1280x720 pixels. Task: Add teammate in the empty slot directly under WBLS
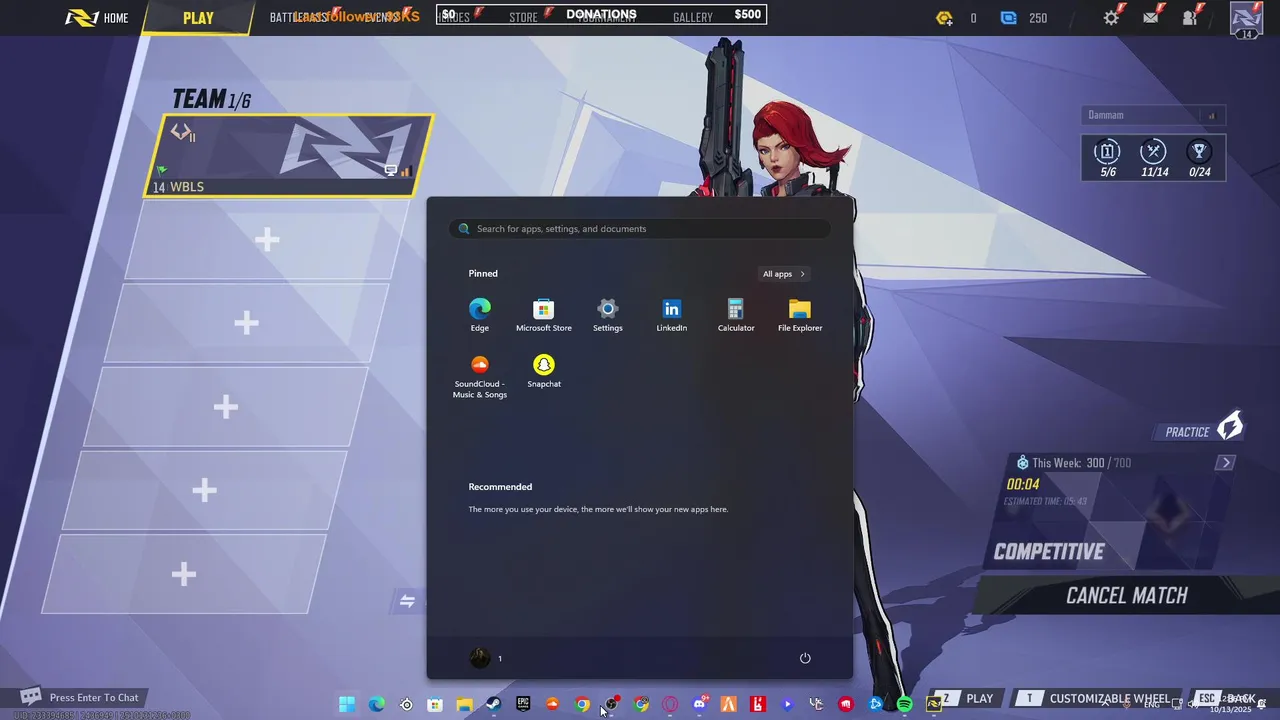tap(267, 240)
